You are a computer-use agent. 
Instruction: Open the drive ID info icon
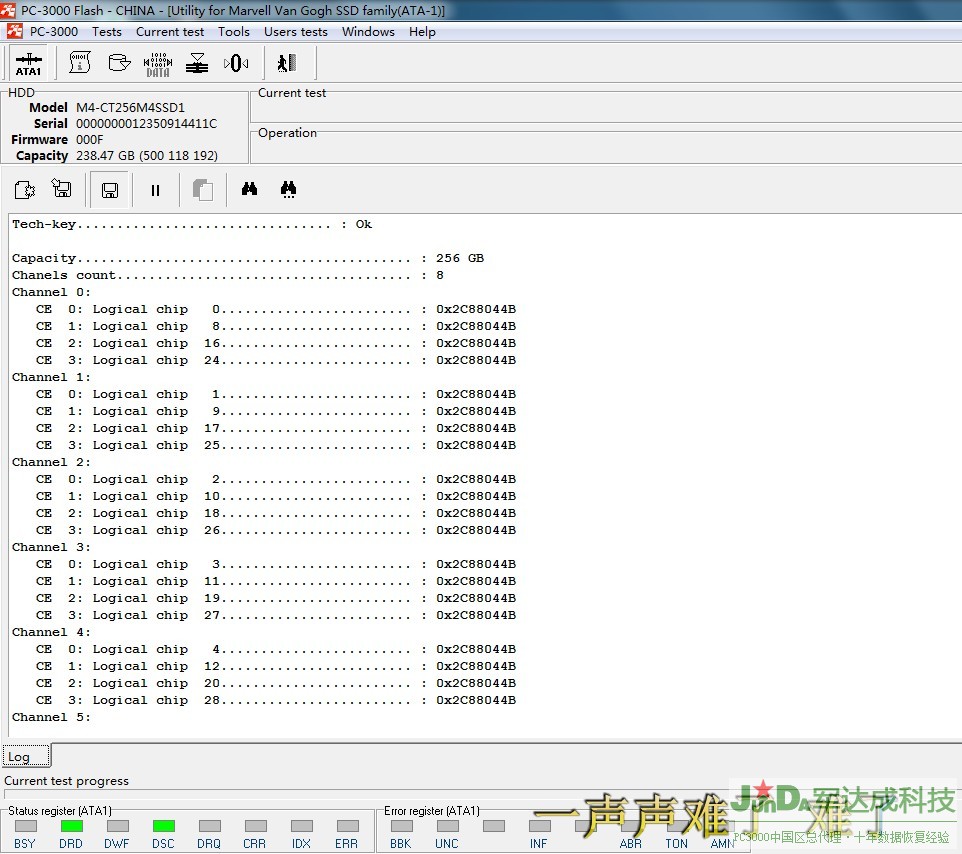(80, 63)
